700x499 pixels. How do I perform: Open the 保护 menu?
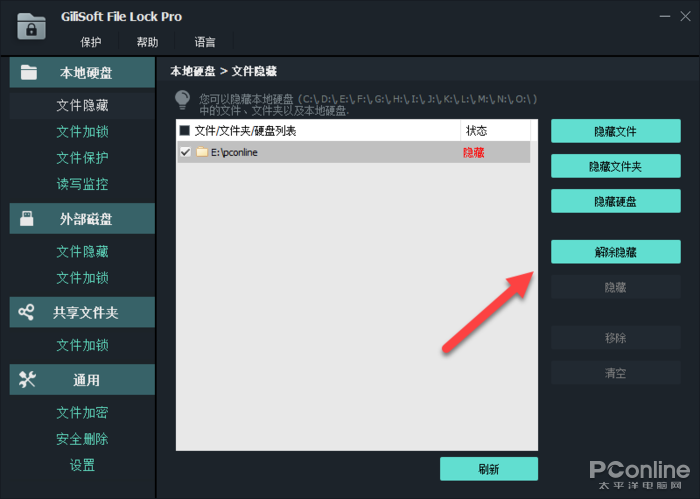tap(92, 42)
